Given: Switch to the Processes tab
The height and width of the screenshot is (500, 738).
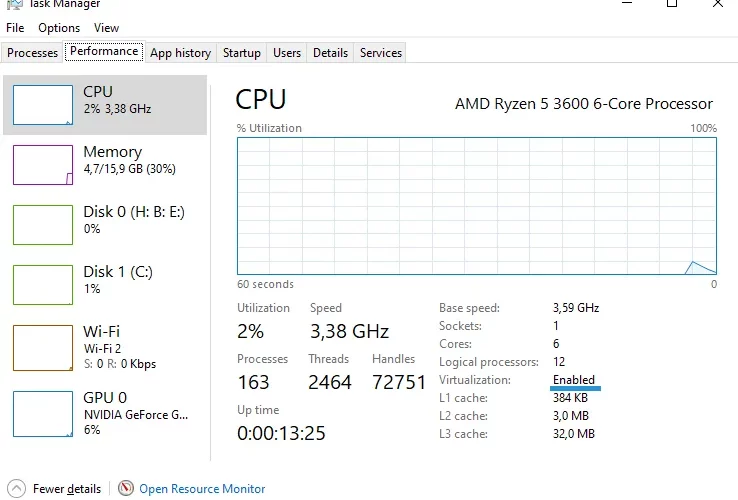Looking at the screenshot, I should [x=32, y=53].
